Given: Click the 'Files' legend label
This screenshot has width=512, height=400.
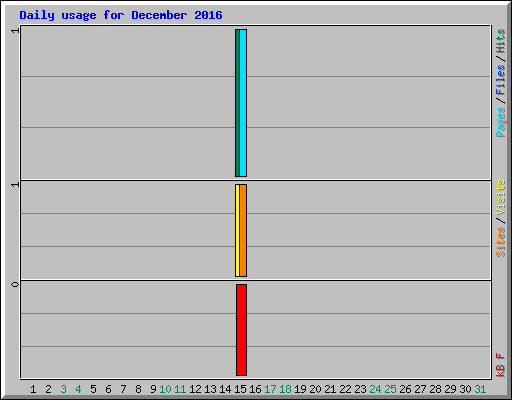Looking at the screenshot, I should pos(501,79).
